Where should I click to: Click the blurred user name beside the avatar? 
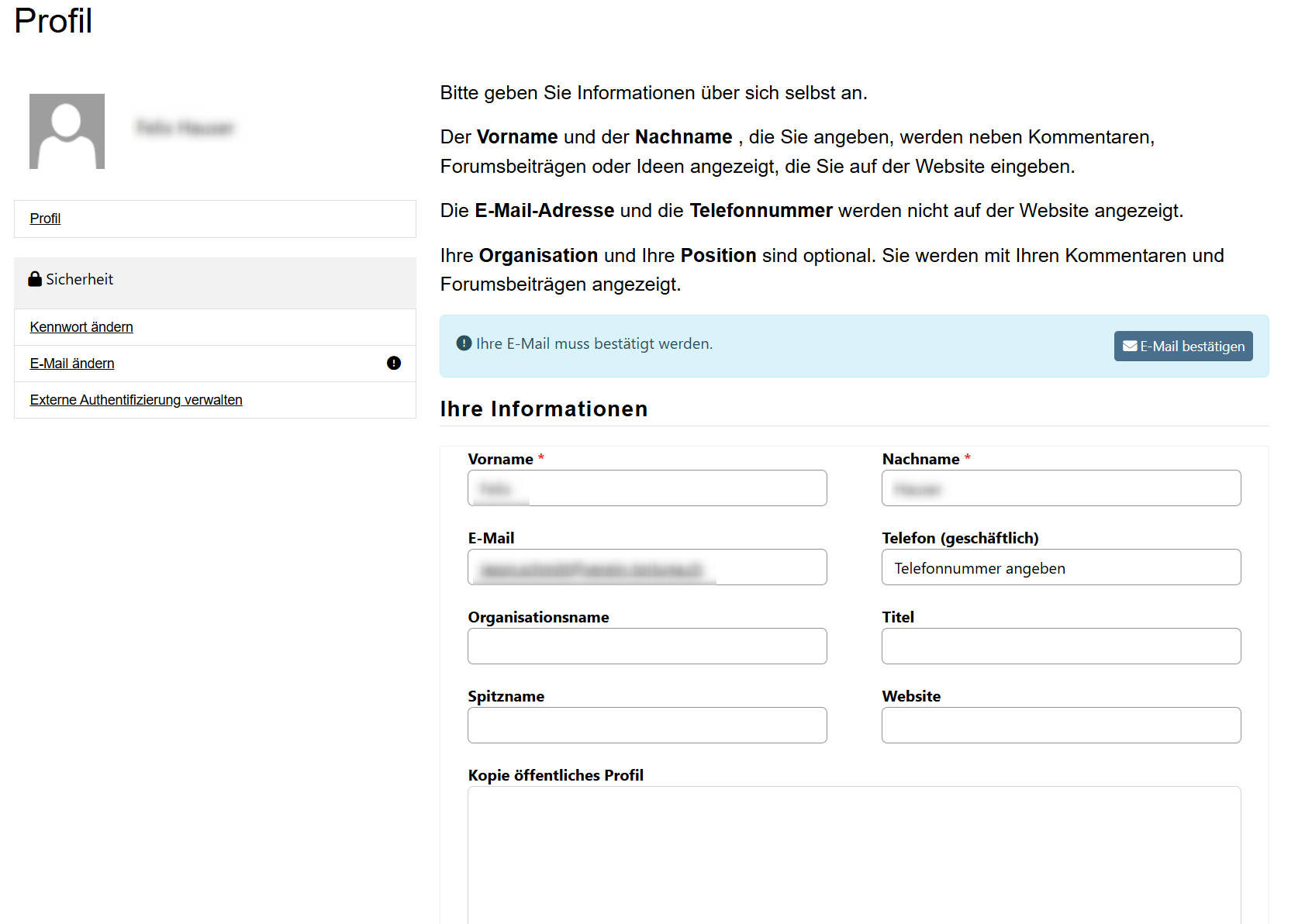point(185,128)
